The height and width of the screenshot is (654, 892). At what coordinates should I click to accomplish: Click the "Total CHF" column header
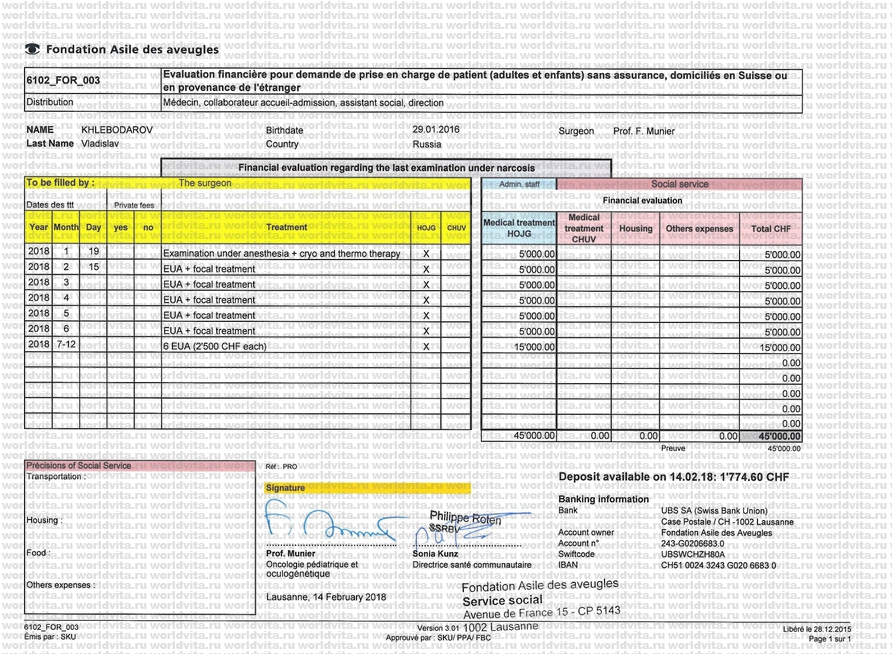771,229
